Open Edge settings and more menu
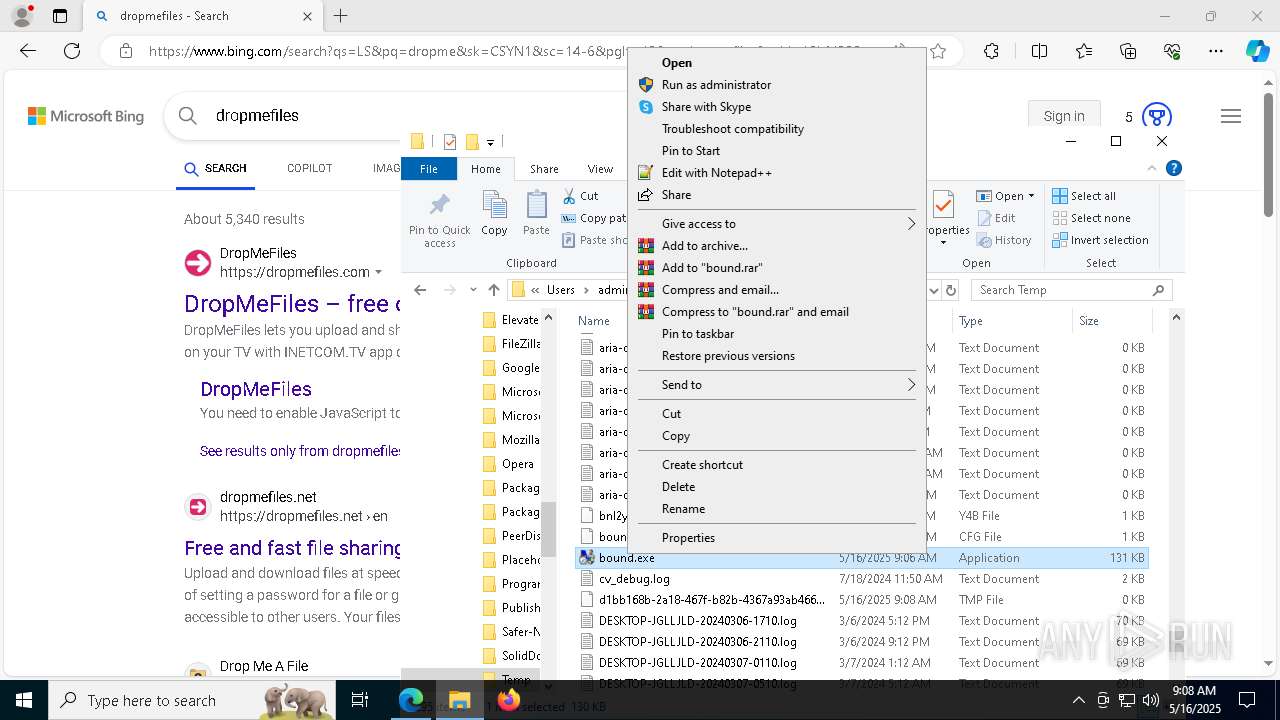 [x=1216, y=51]
